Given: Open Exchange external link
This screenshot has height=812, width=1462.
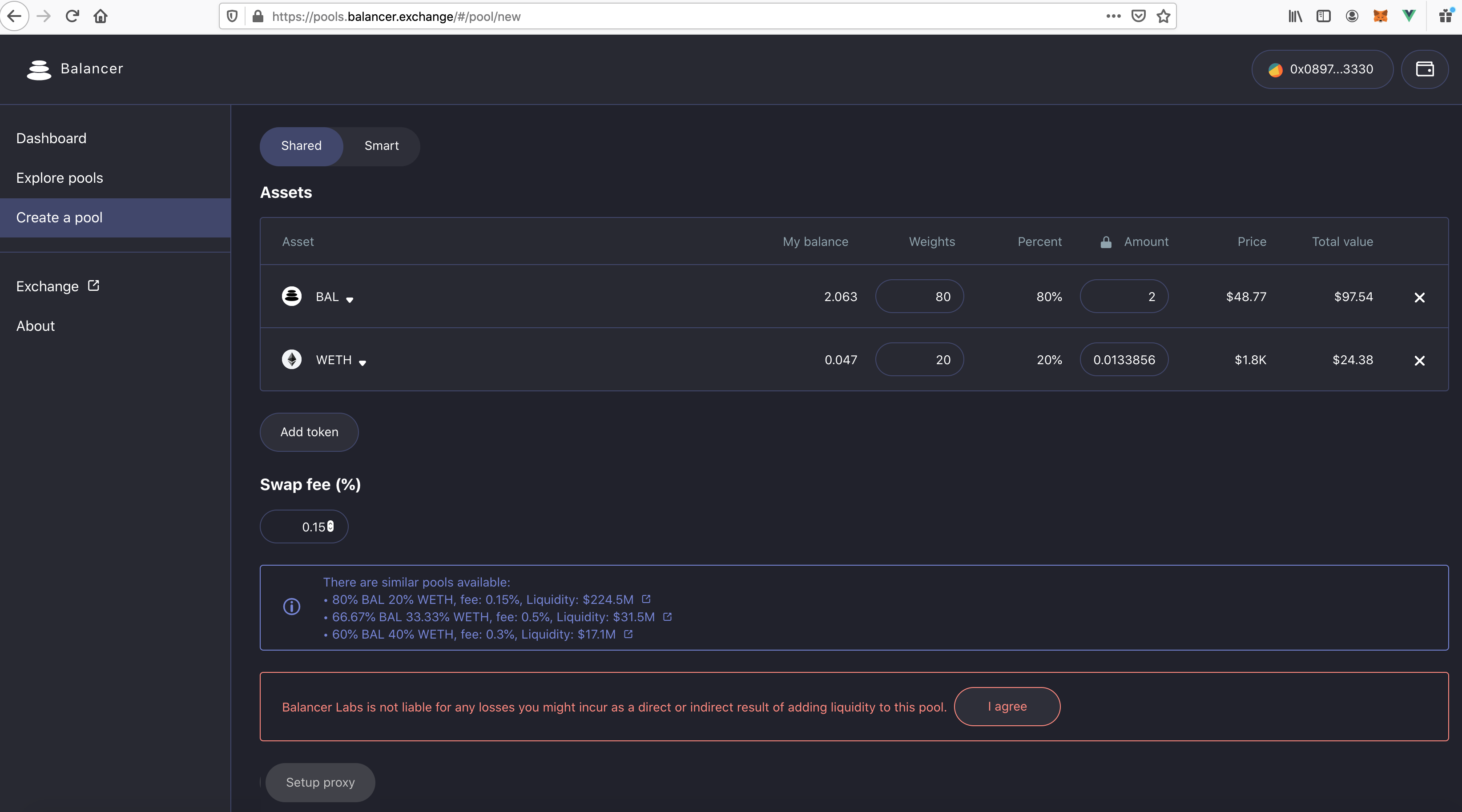Looking at the screenshot, I should point(58,286).
